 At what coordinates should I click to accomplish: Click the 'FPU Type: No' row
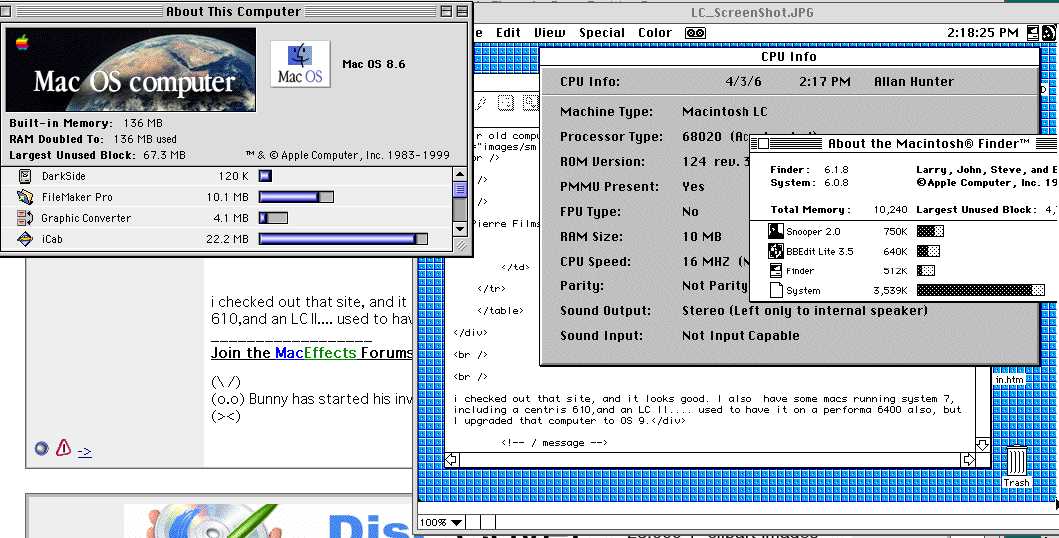click(629, 211)
